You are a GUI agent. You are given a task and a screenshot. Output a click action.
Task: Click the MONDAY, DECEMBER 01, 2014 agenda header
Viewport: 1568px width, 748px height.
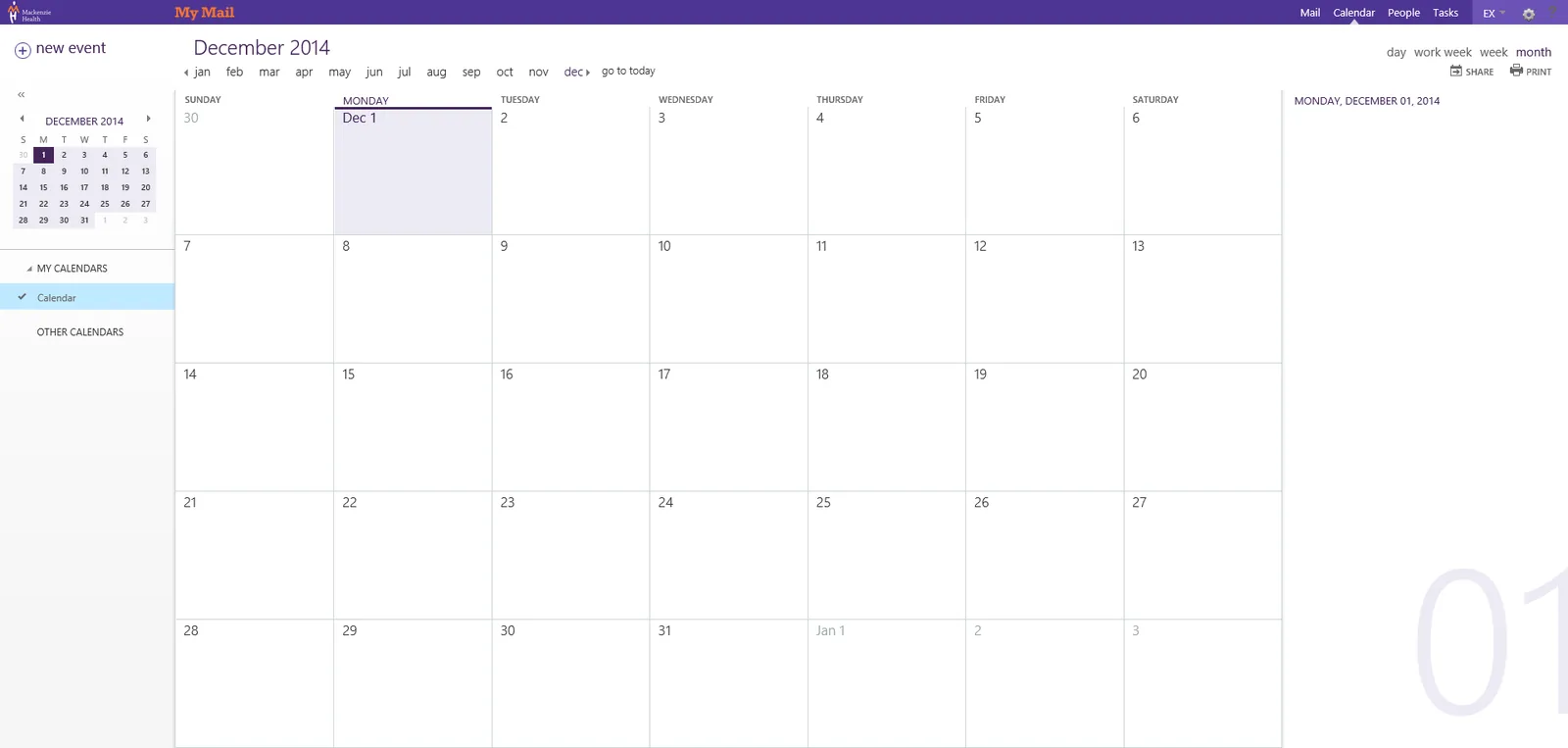[x=1366, y=101]
